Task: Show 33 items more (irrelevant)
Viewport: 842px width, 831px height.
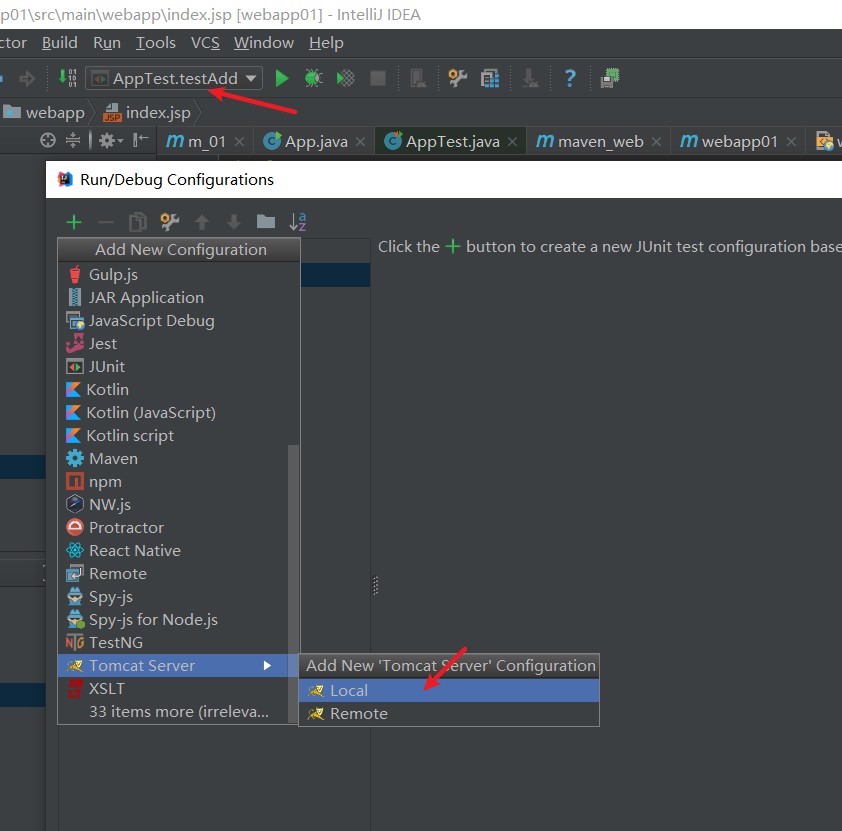Action: (173, 712)
